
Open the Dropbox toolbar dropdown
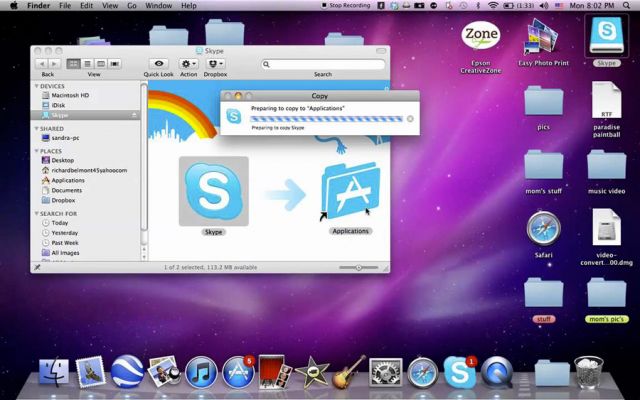pyautogui.click(x=215, y=64)
